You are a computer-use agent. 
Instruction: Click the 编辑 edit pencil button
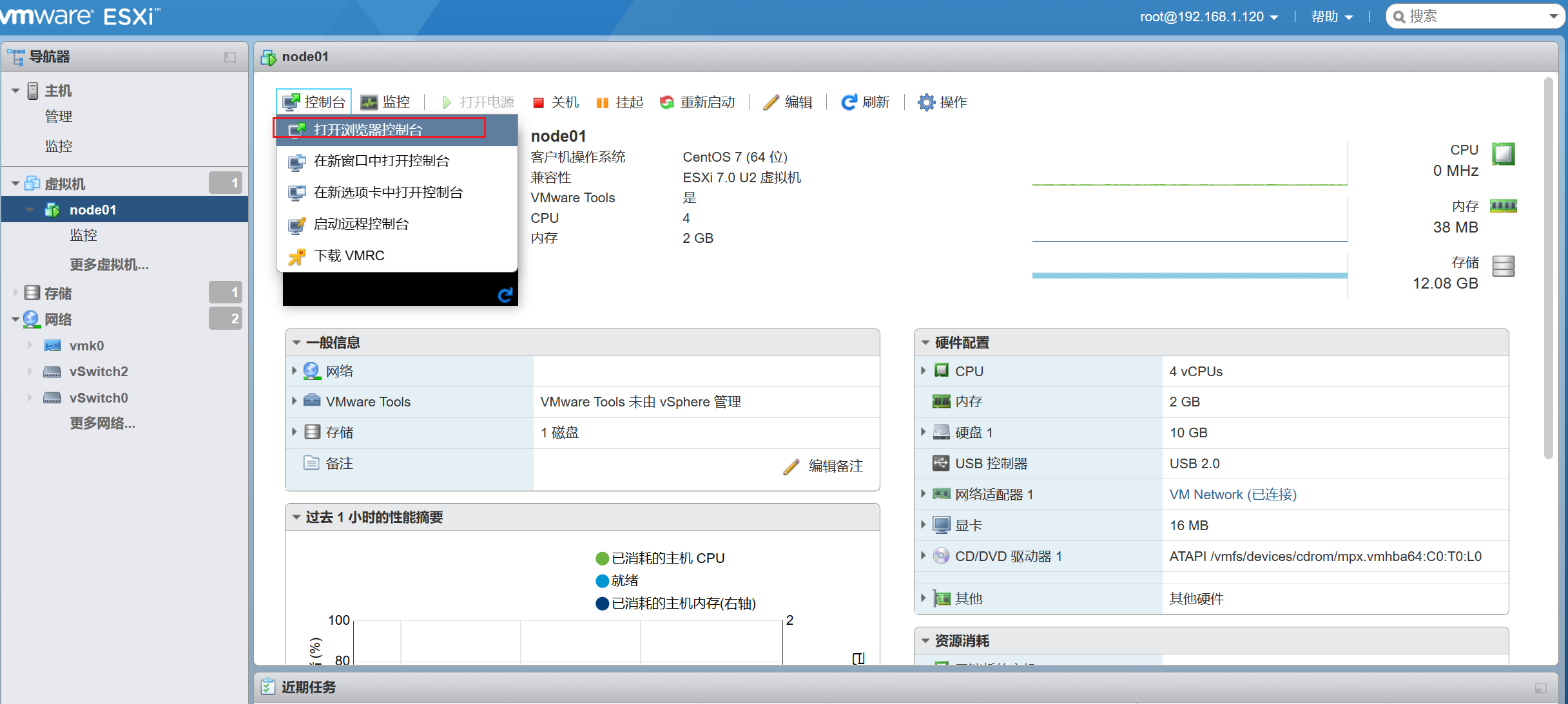coord(788,102)
